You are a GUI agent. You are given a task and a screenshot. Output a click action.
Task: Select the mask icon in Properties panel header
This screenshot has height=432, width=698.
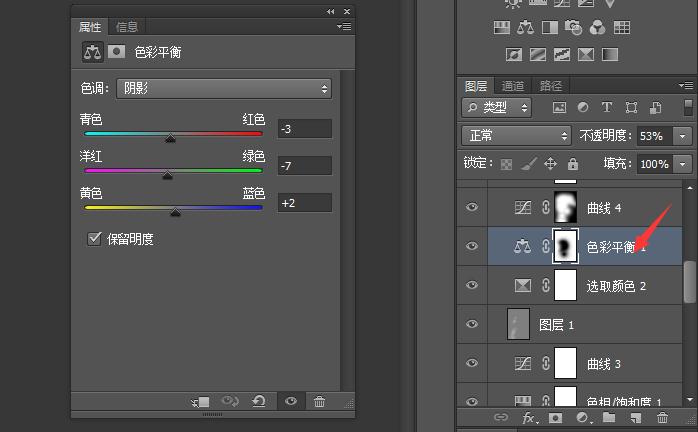(x=116, y=52)
